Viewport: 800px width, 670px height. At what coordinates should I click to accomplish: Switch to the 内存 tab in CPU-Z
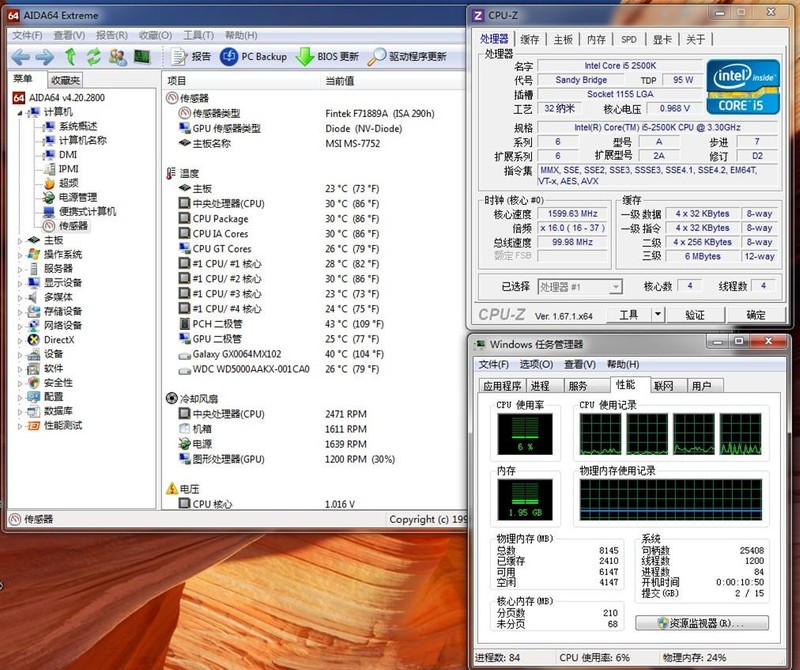click(x=596, y=40)
